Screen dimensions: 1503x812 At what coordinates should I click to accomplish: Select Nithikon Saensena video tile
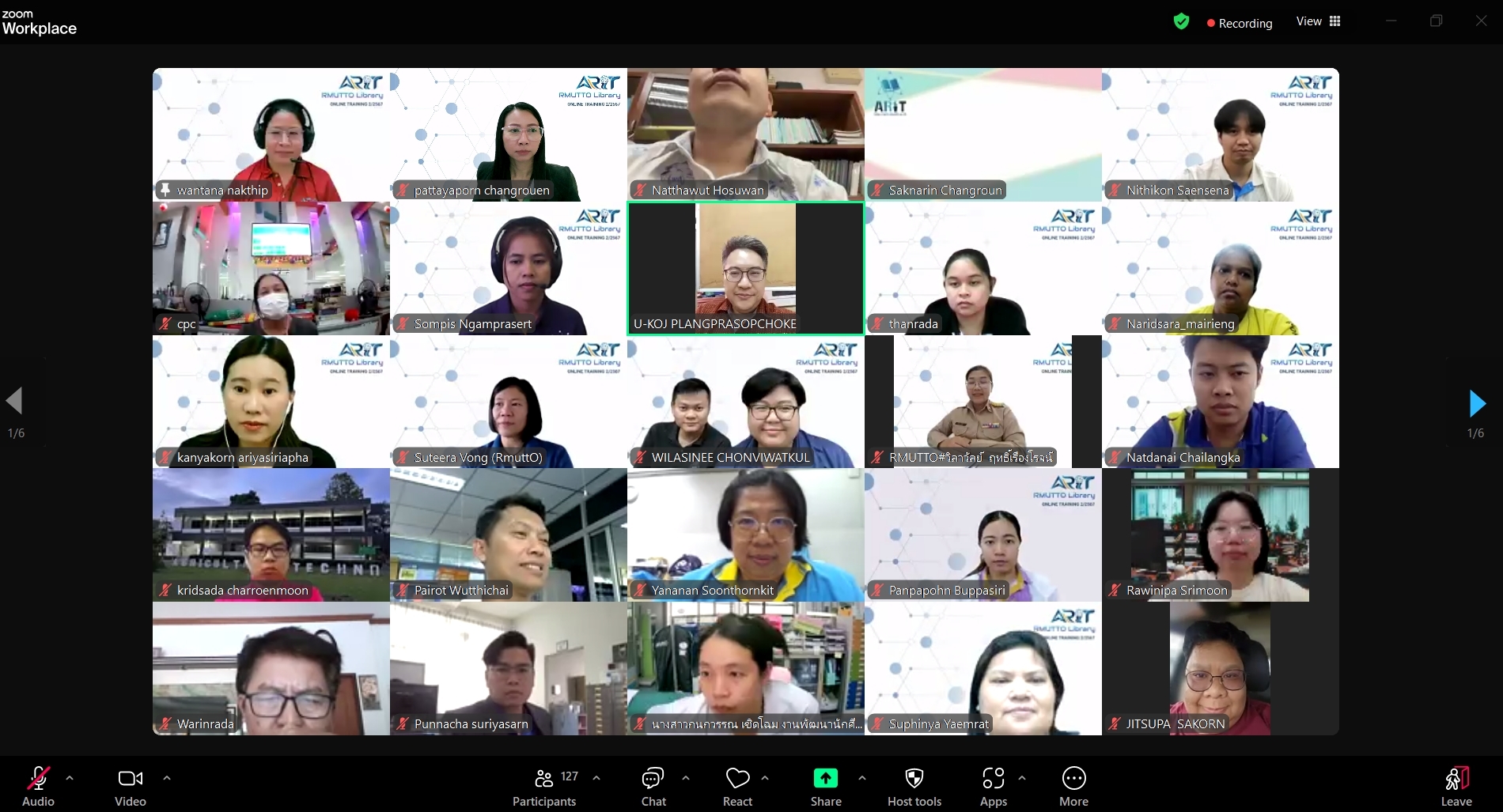[1221, 134]
